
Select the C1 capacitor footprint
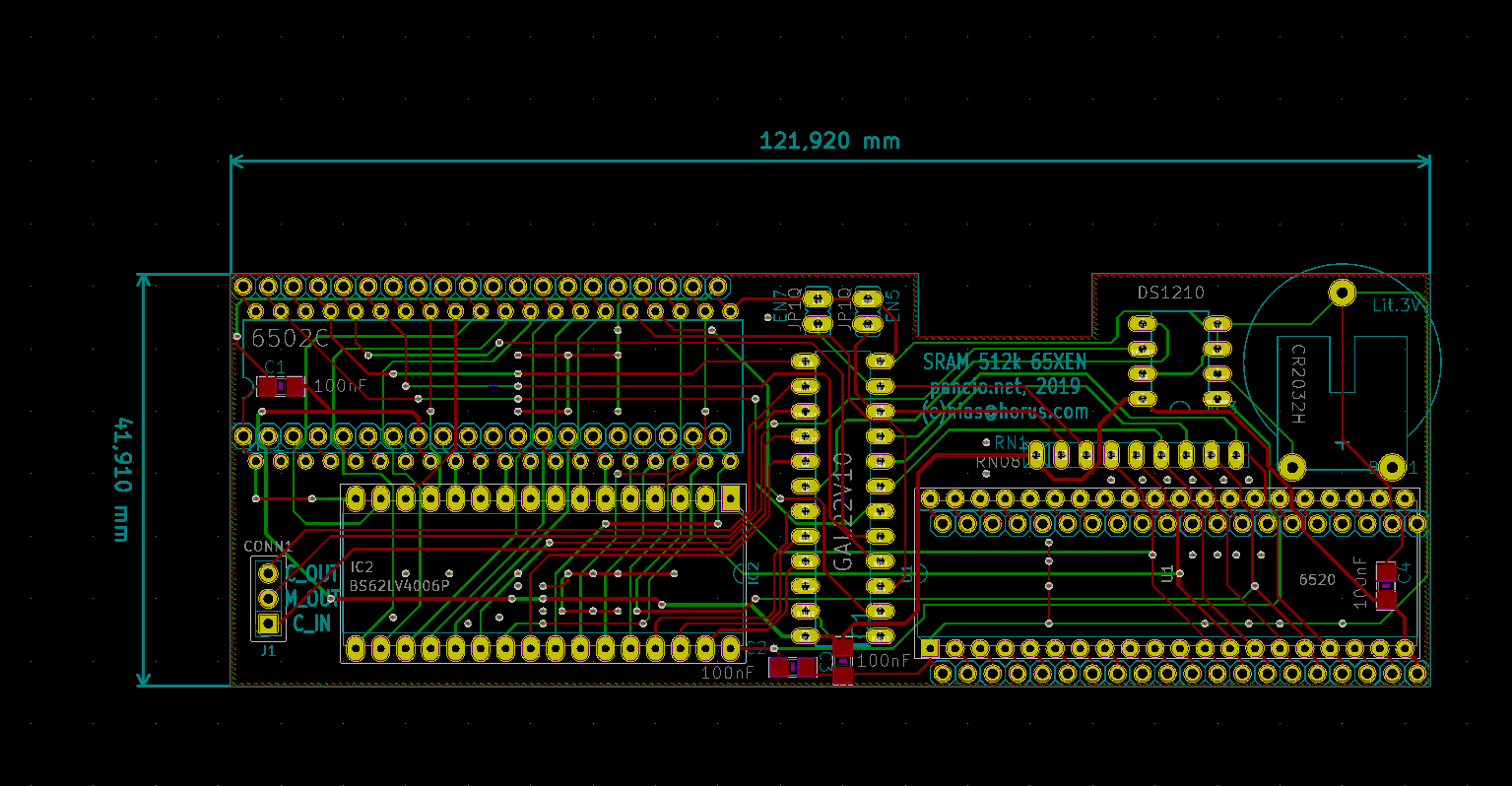[281, 387]
